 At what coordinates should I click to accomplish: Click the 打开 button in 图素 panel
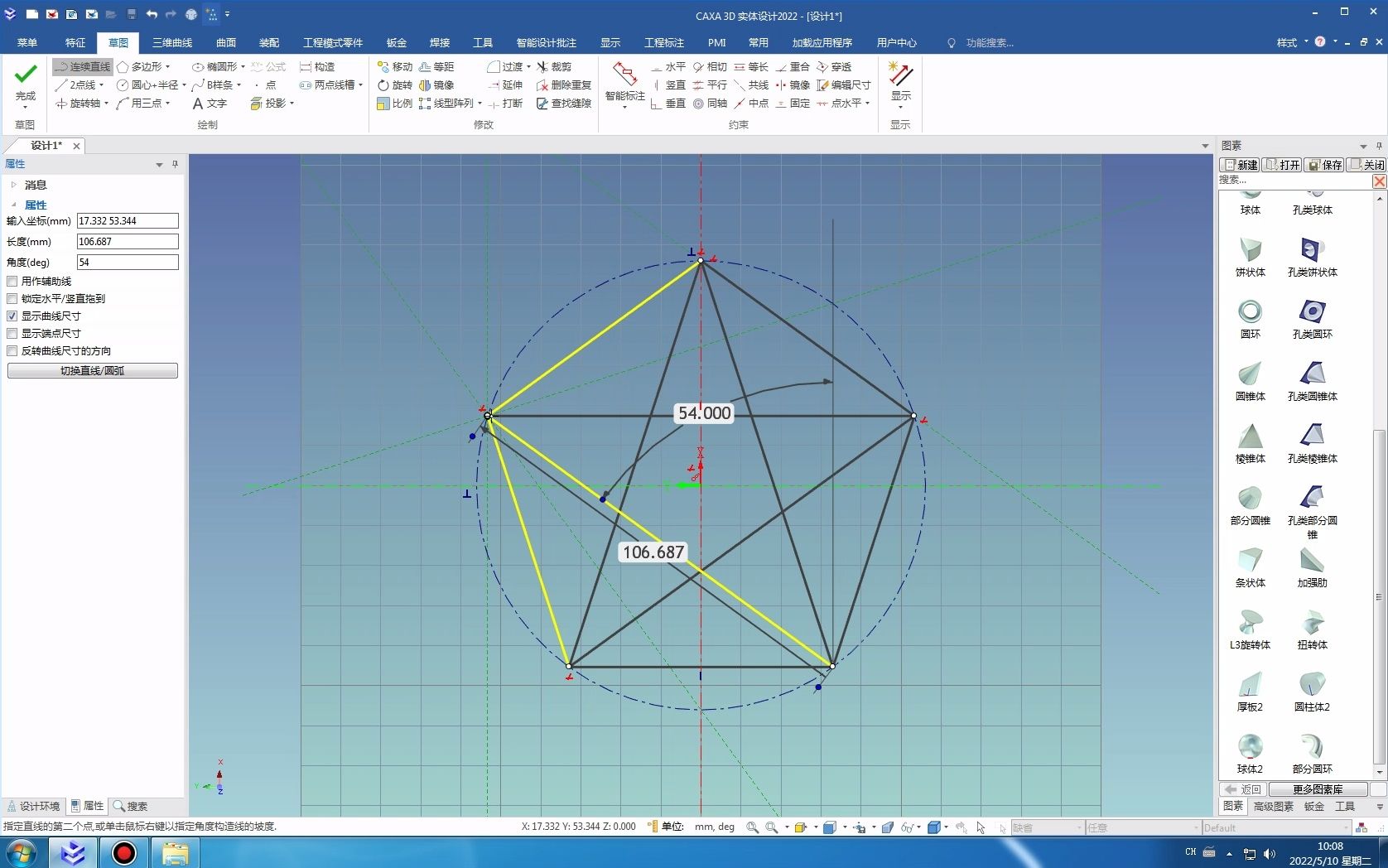pos(1283,165)
